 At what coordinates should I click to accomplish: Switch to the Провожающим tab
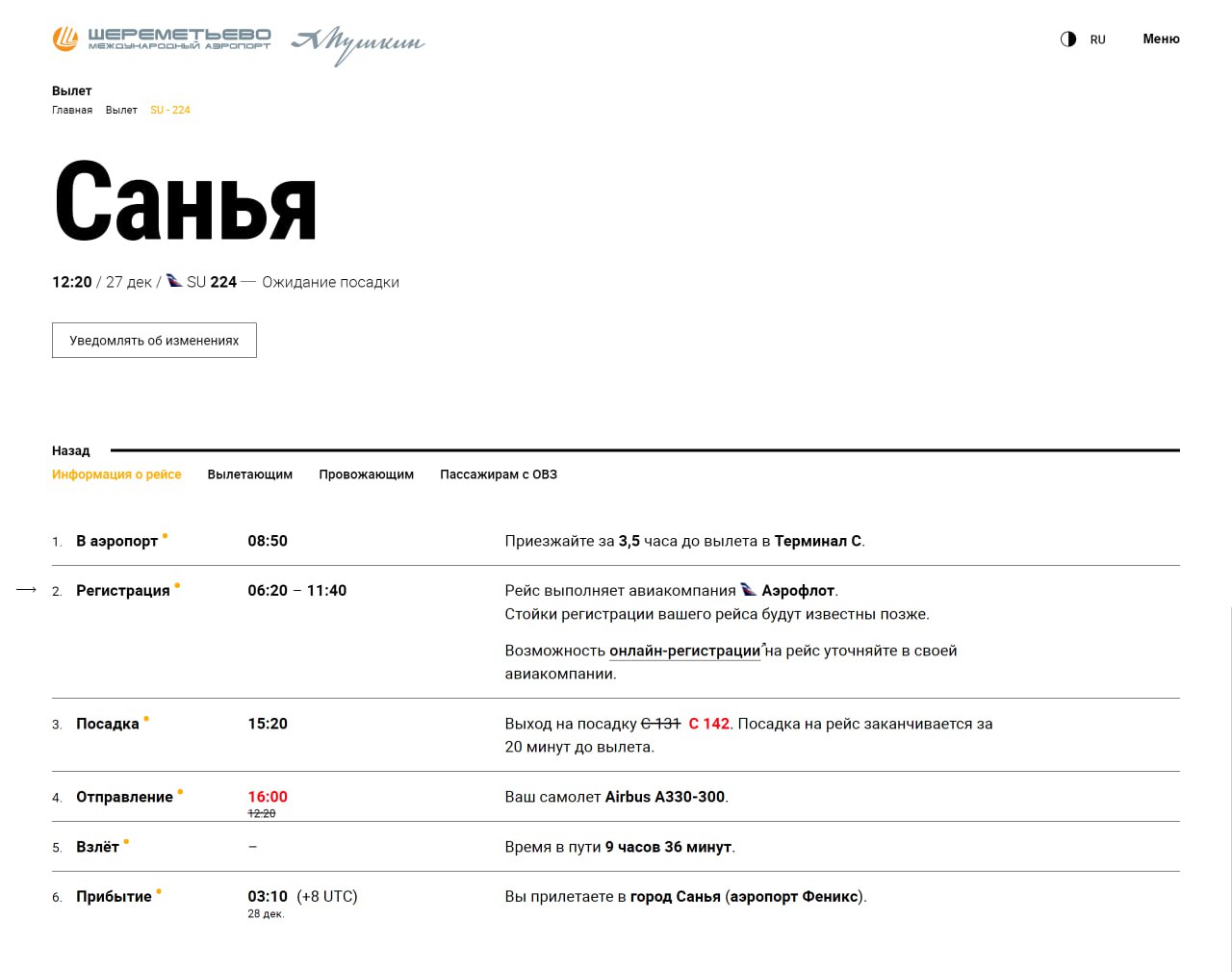(x=366, y=474)
